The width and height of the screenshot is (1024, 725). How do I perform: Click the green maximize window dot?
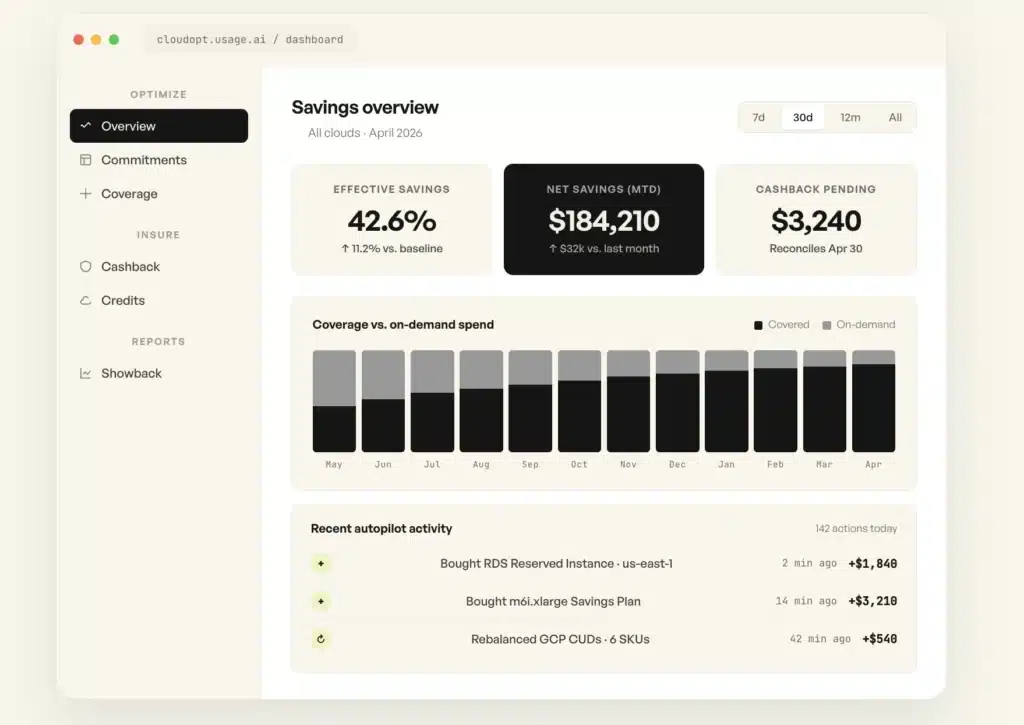(x=114, y=40)
